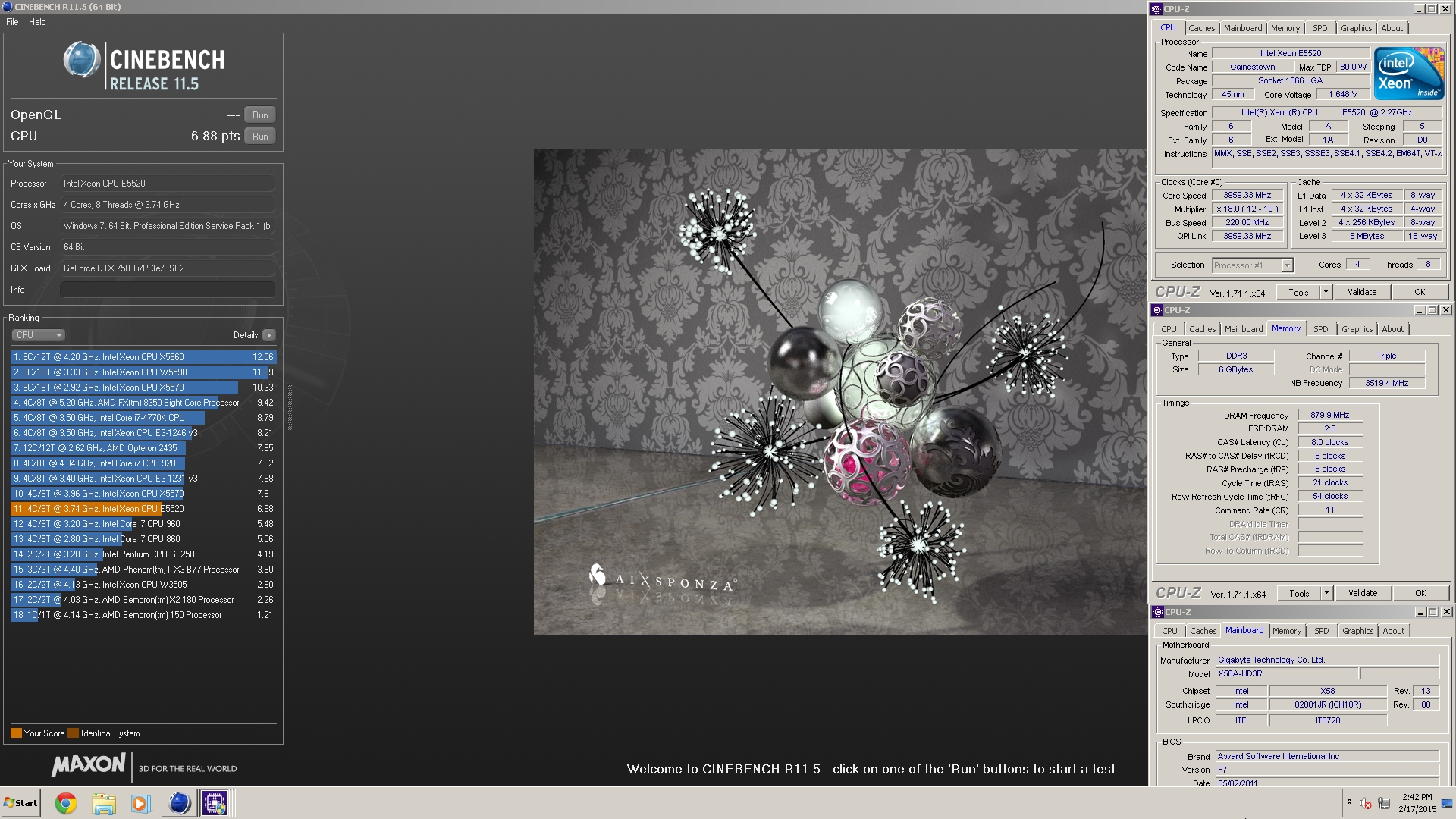Screen dimensions: 1456x819
Task: Click Tools button in top CPU-Z window
Action: (x=1298, y=292)
